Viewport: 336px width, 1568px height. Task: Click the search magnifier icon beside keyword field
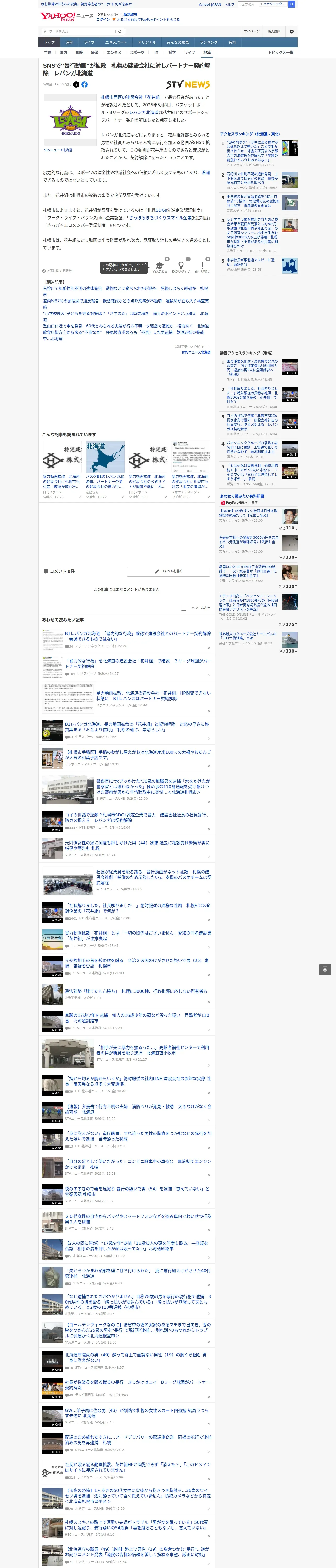pos(120,31)
